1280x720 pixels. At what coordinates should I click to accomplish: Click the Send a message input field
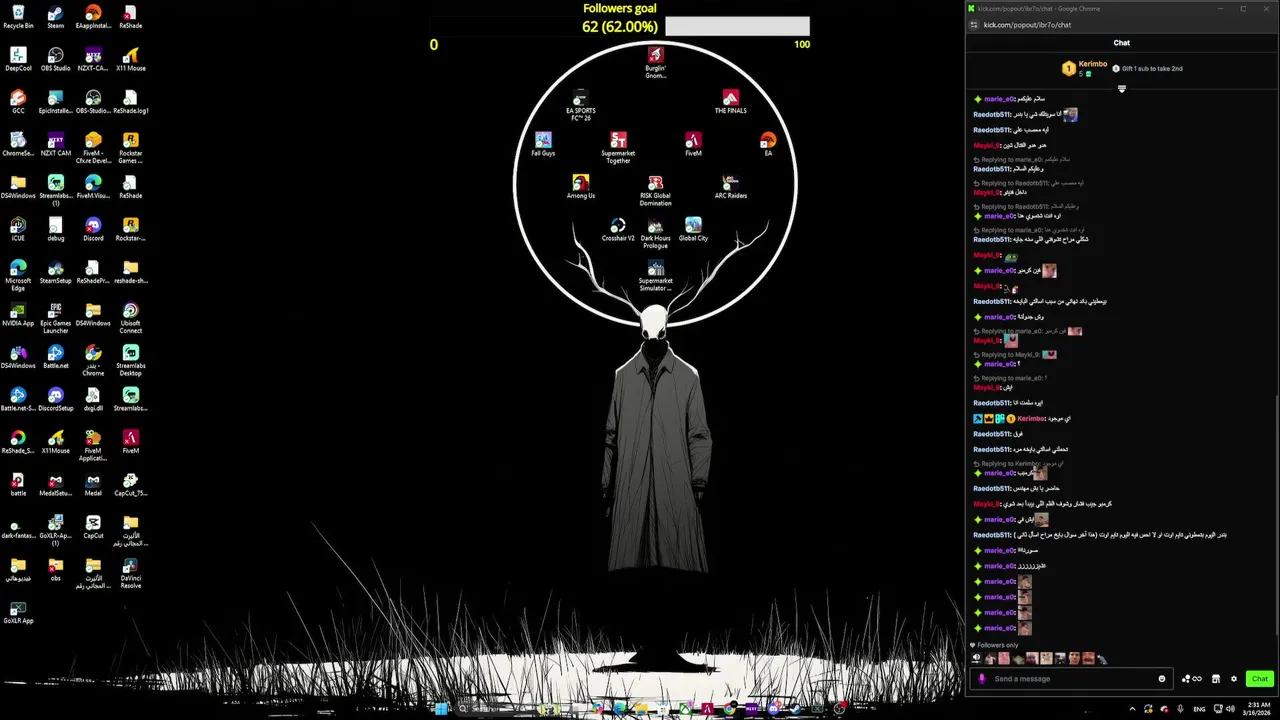[x=1071, y=679]
